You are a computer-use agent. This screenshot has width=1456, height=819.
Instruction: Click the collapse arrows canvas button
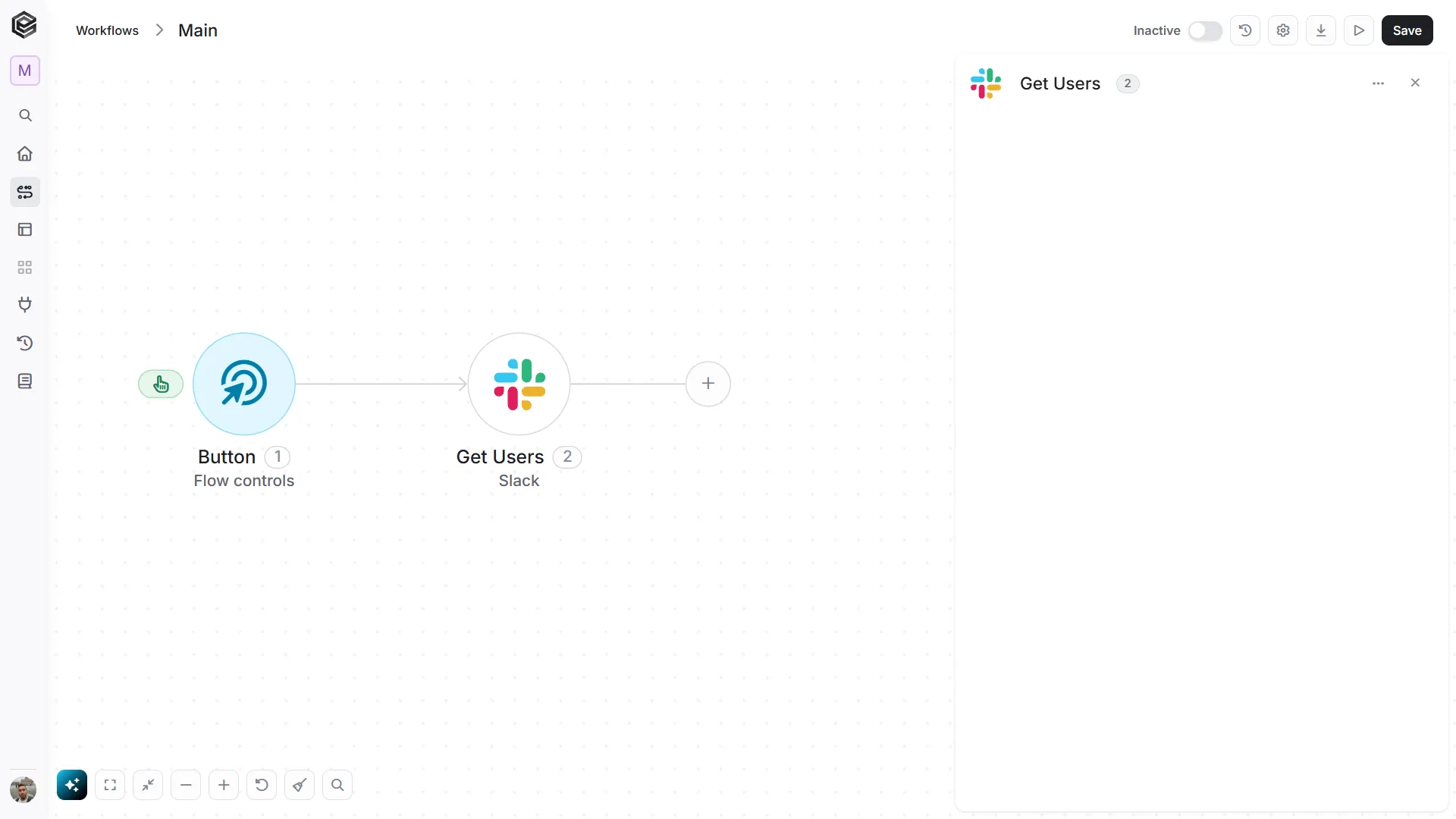click(x=148, y=785)
